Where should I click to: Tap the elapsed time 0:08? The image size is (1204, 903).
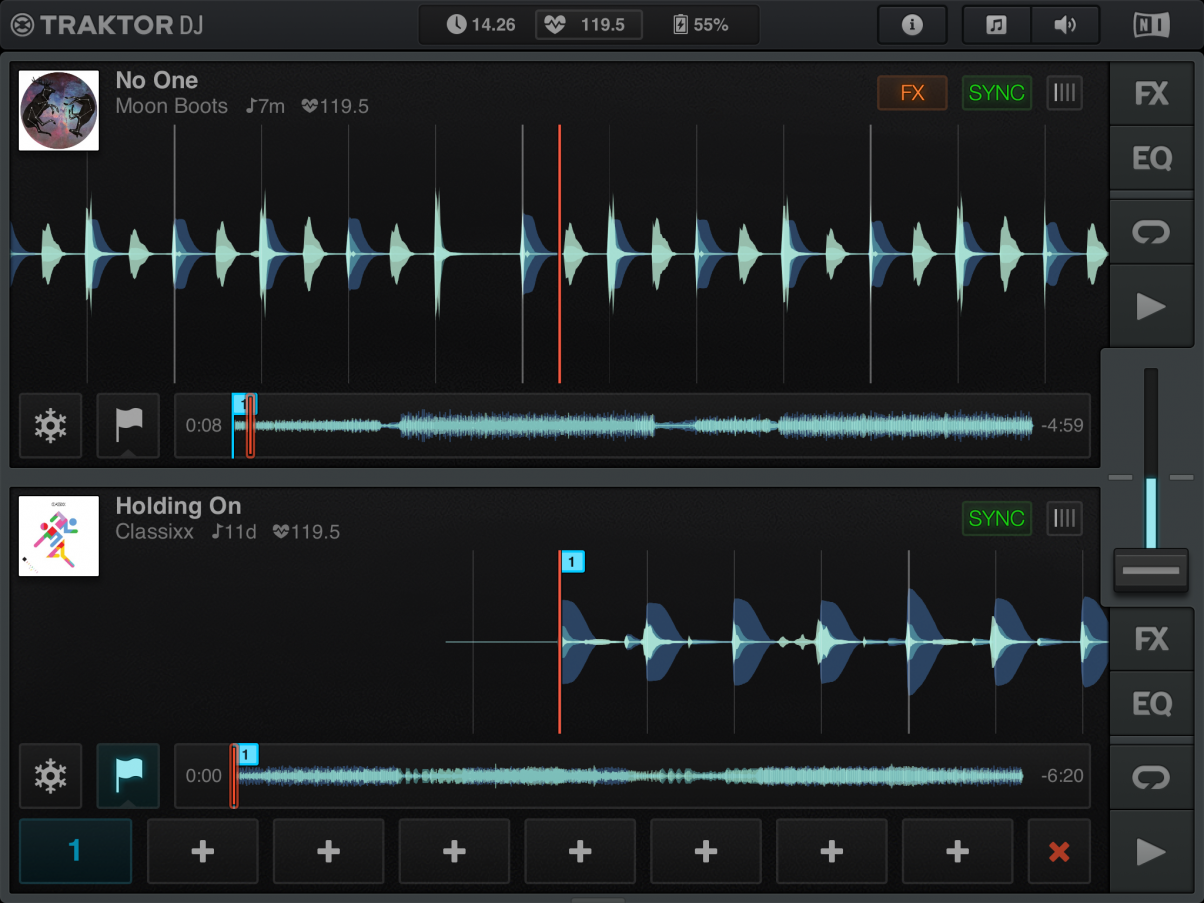coord(204,426)
